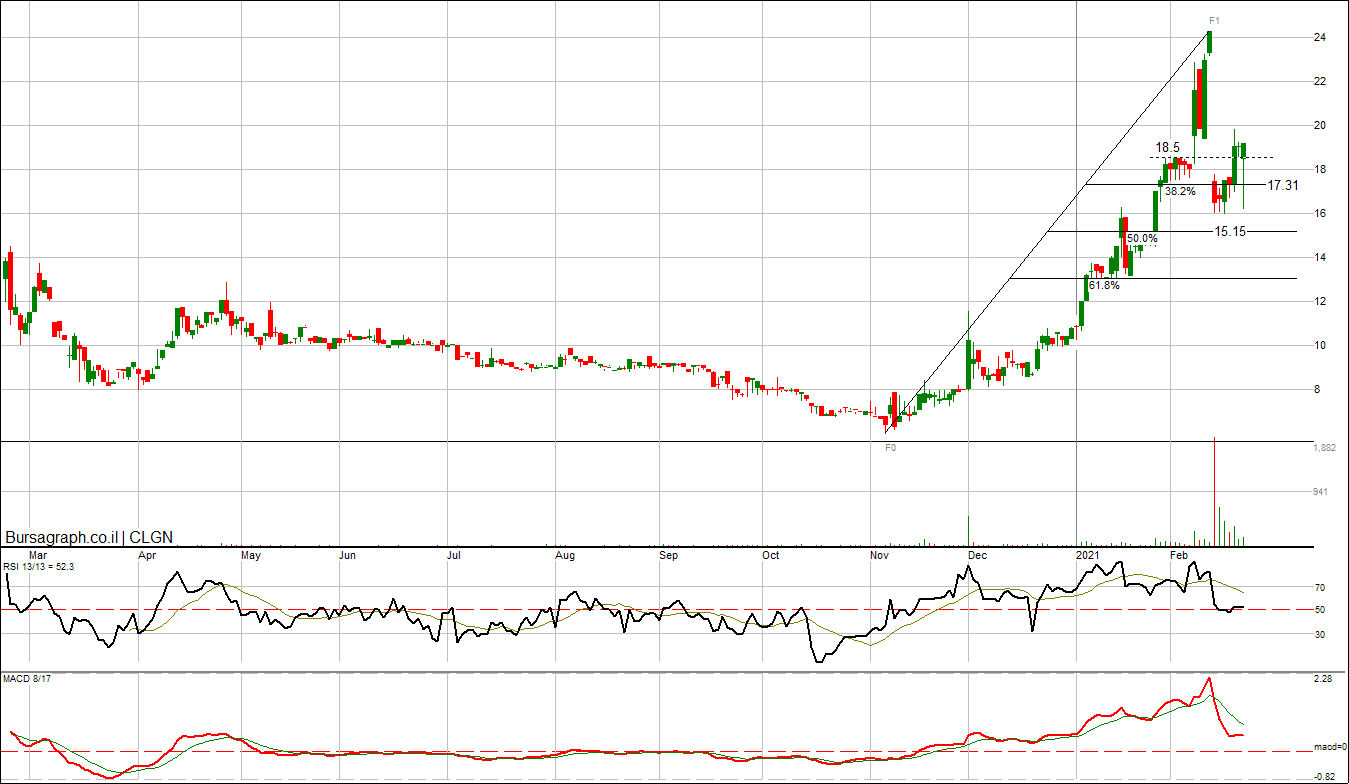The width and height of the screenshot is (1349, 784).
Task: Click the 24 price axis value
Action: pos(1319,38)
